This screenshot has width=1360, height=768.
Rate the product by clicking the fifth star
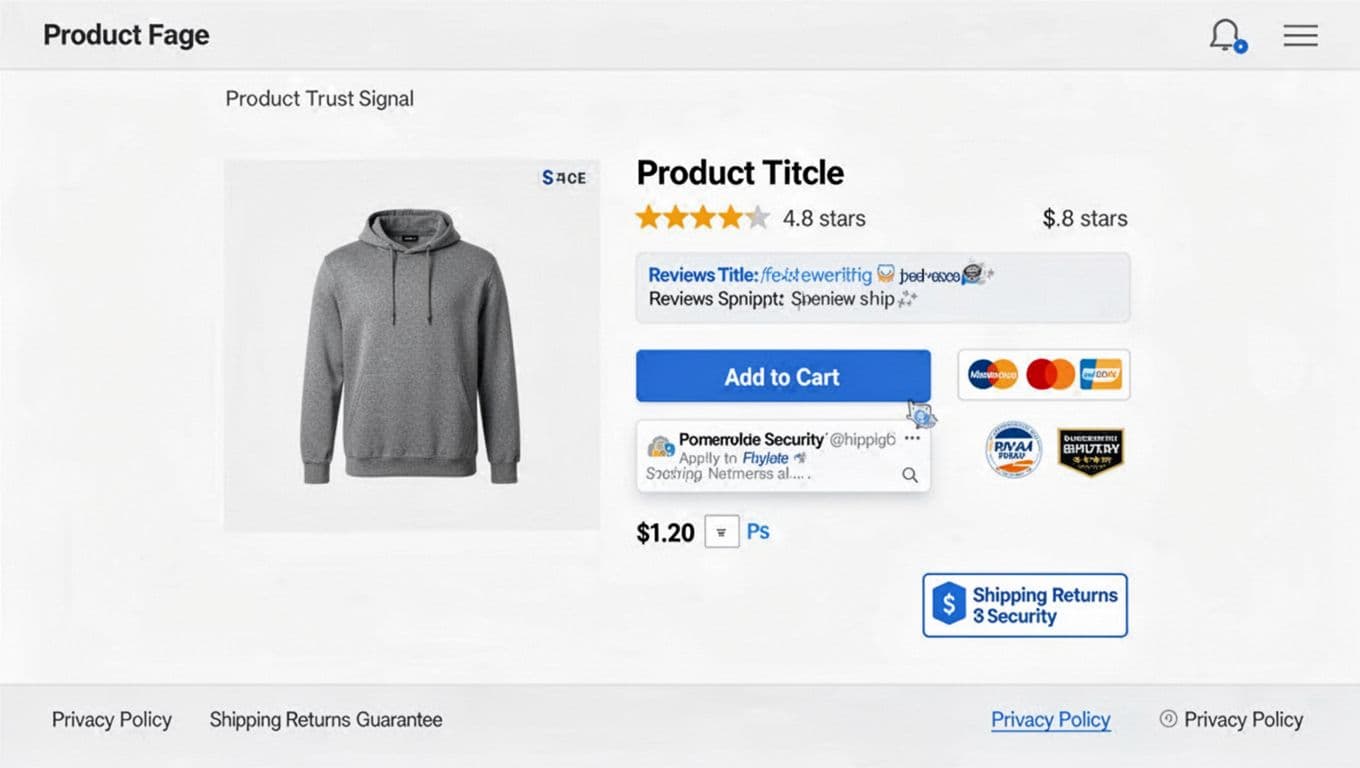pyautogui.click(x=757, y=217)
